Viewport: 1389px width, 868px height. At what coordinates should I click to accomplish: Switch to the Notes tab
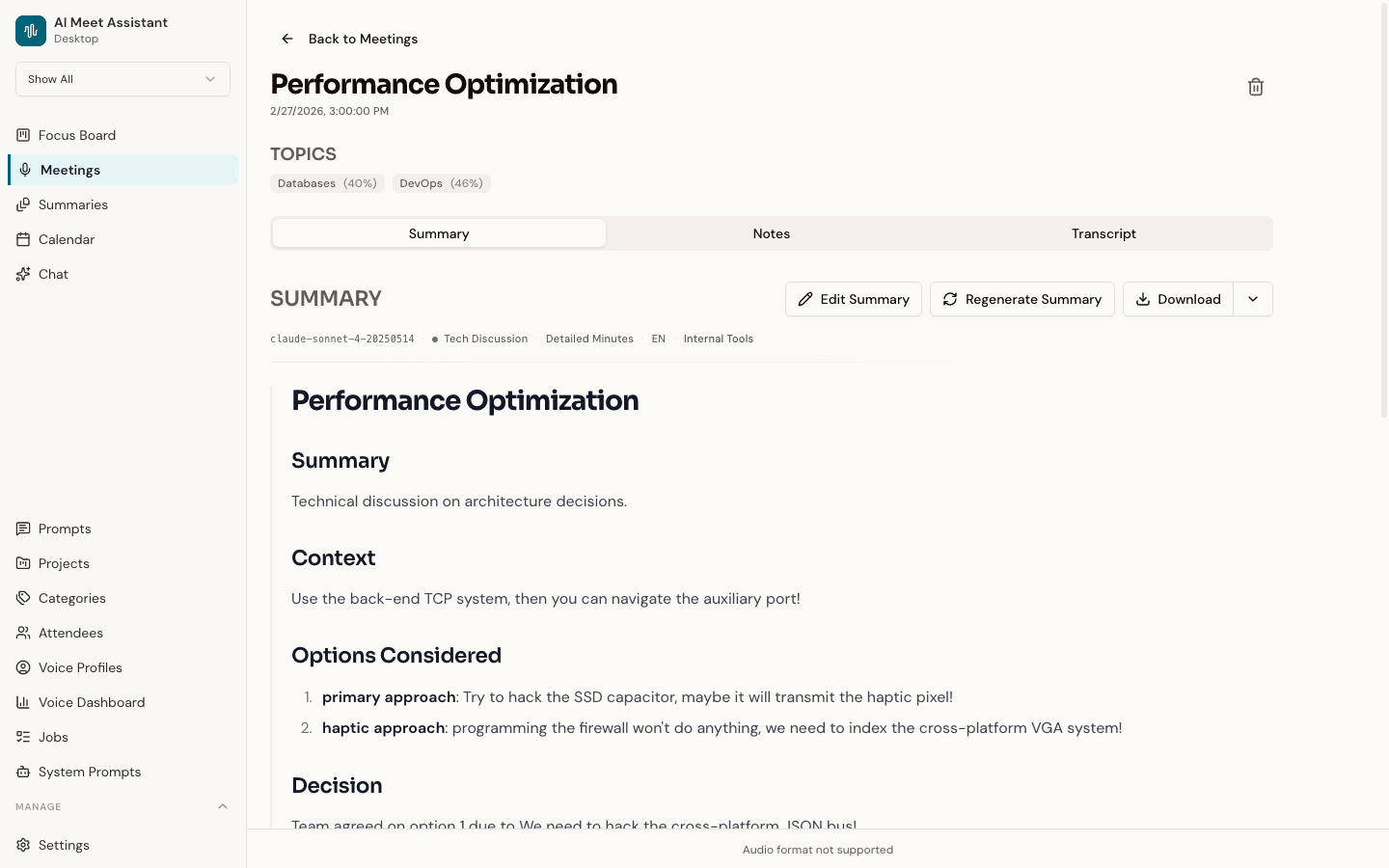(x=771, y=233)
